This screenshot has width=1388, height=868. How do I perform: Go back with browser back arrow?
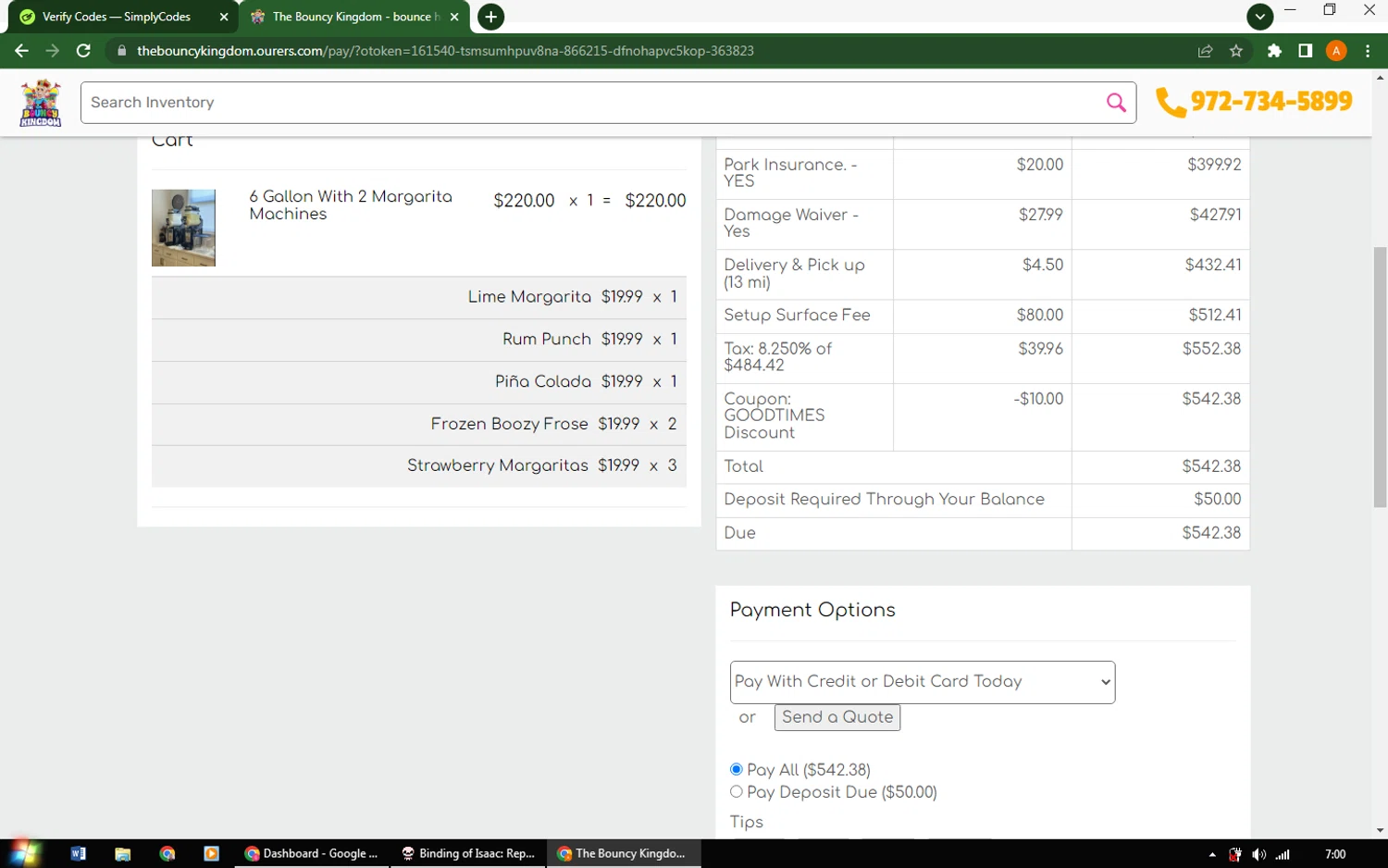pos(21,51)
